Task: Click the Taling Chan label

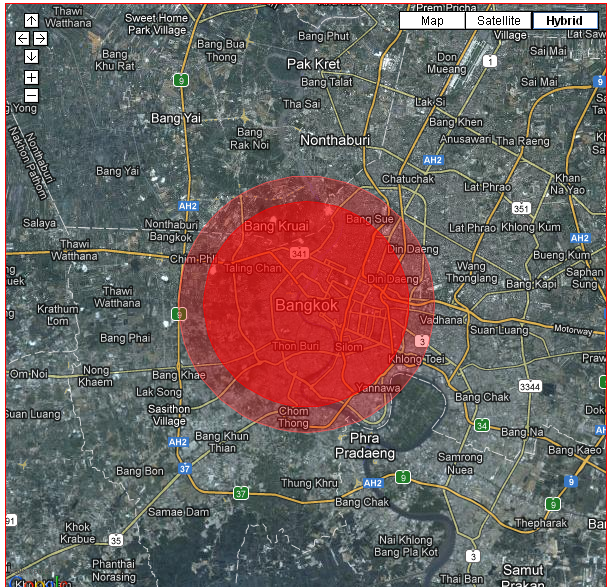Action: (x=253, y=268)
